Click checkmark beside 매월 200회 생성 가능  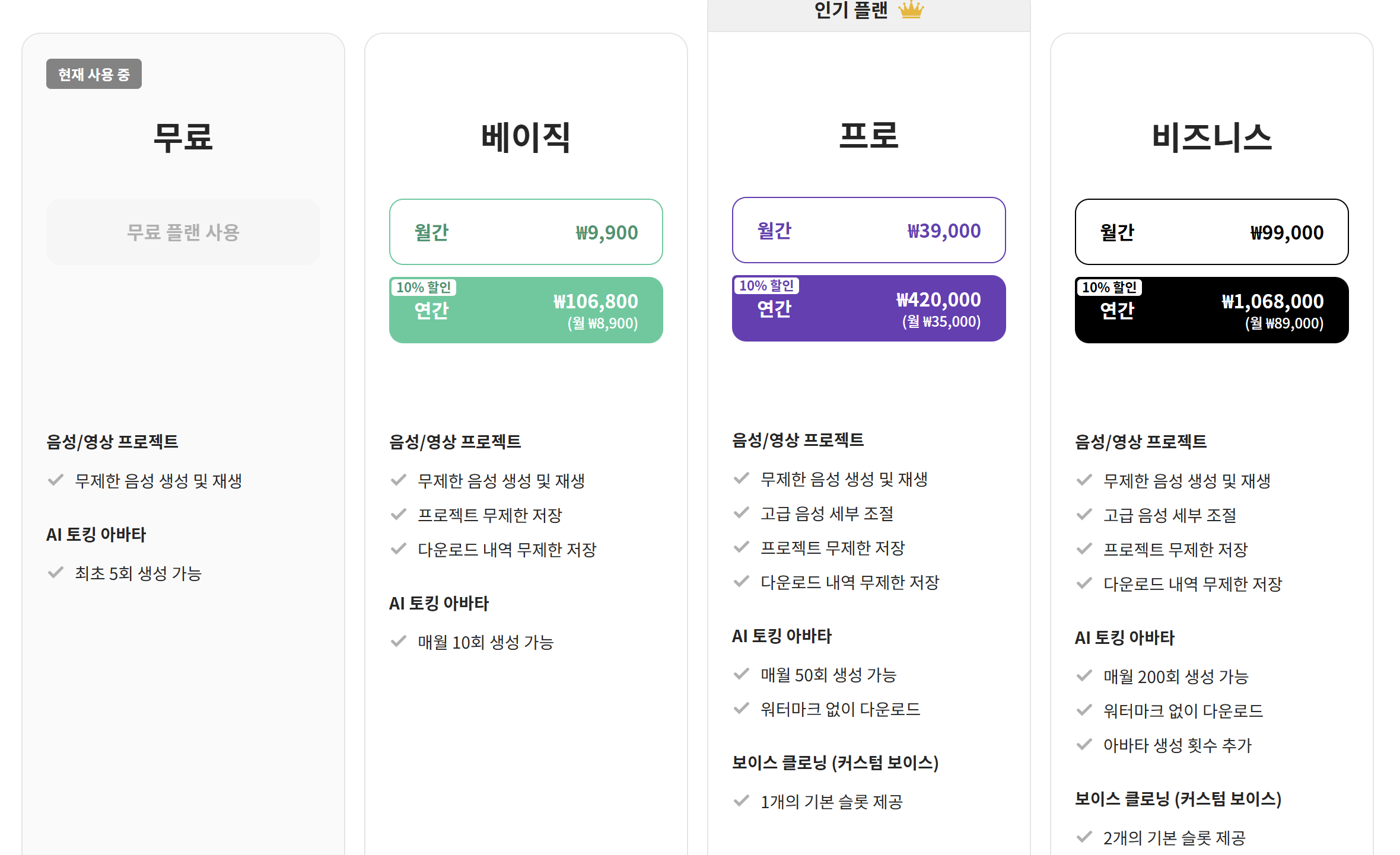(1084, 675)
